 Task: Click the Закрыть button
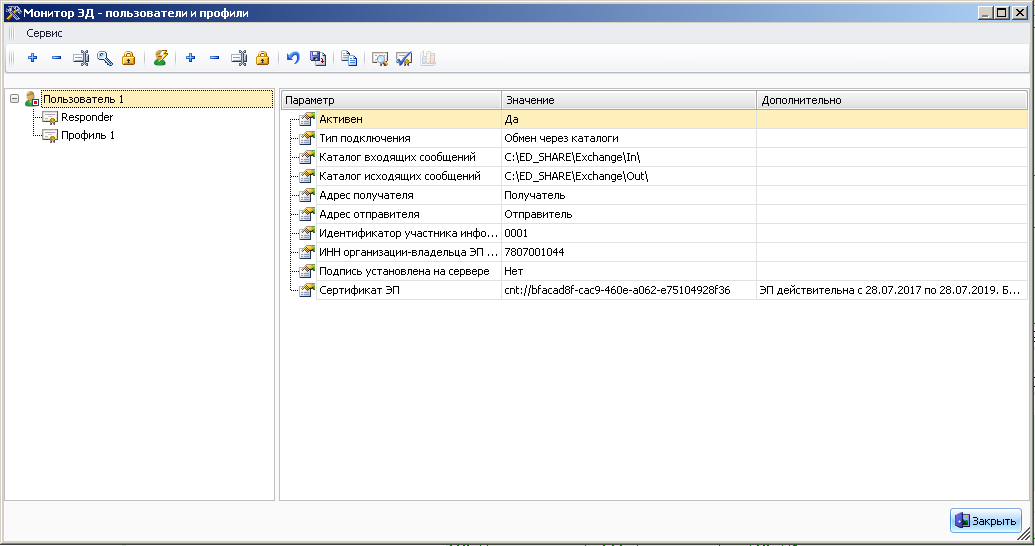point(986,520)
